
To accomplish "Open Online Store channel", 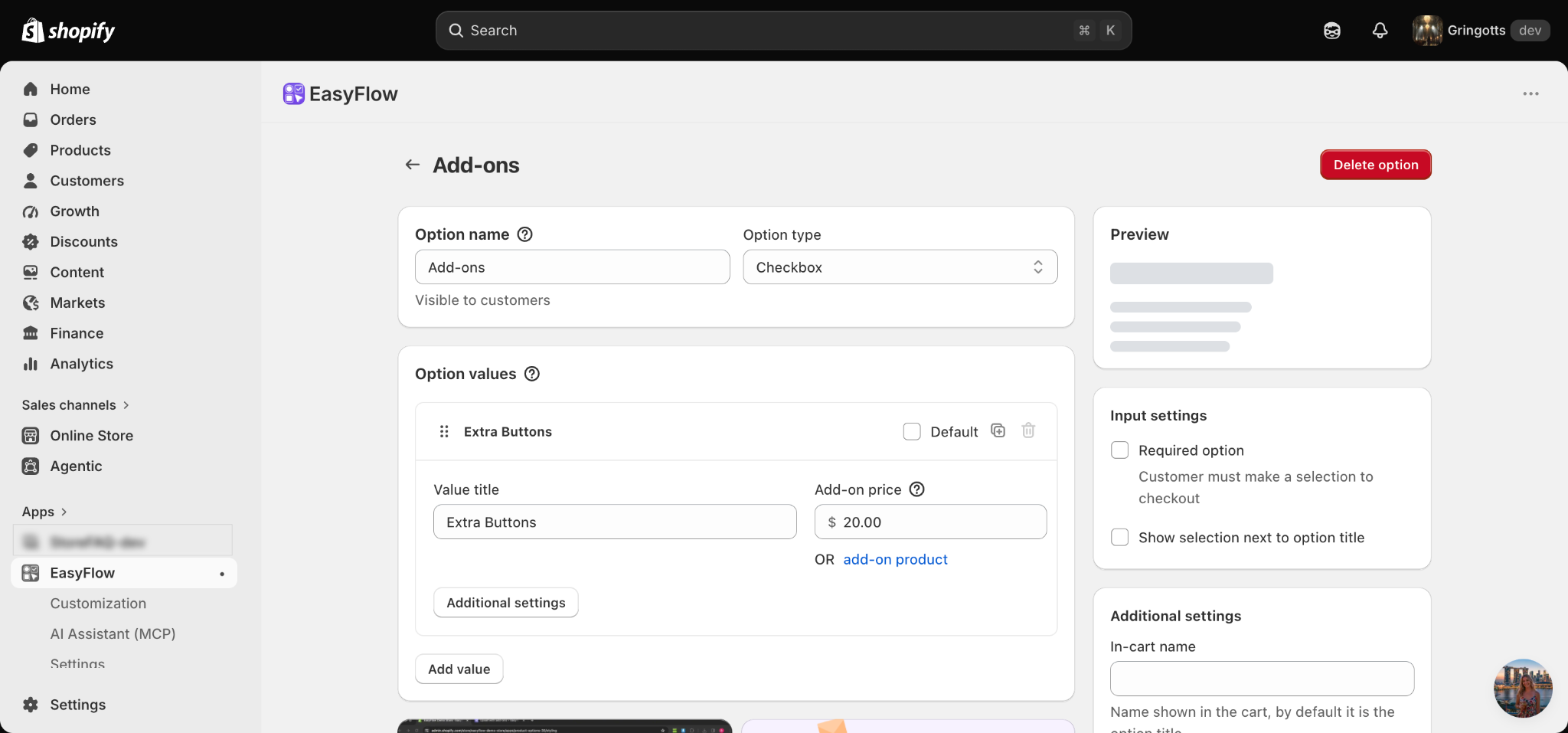I will [91, 436].
